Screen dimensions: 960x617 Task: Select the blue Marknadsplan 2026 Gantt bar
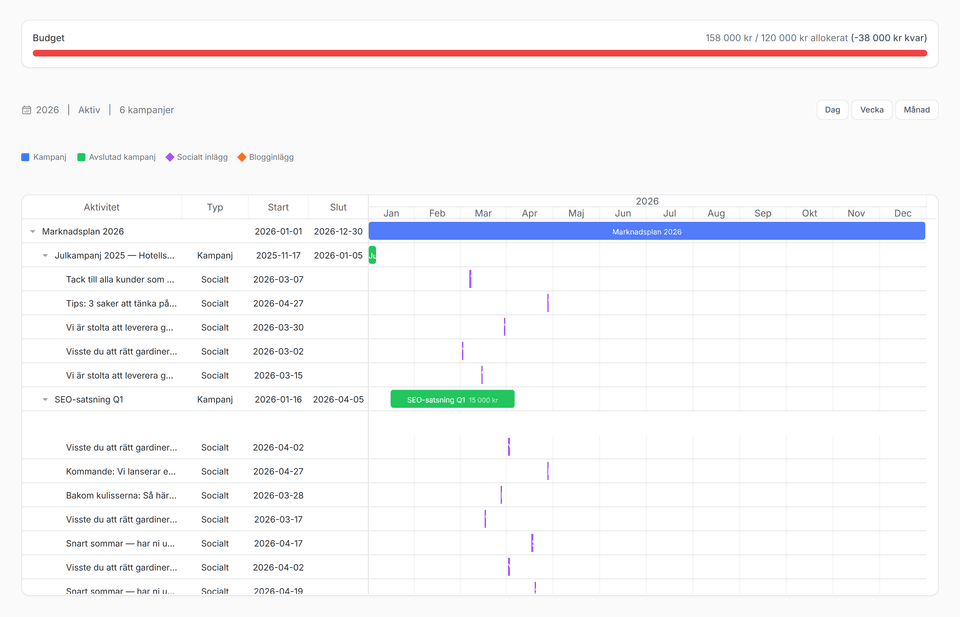[x=646, y=231]
